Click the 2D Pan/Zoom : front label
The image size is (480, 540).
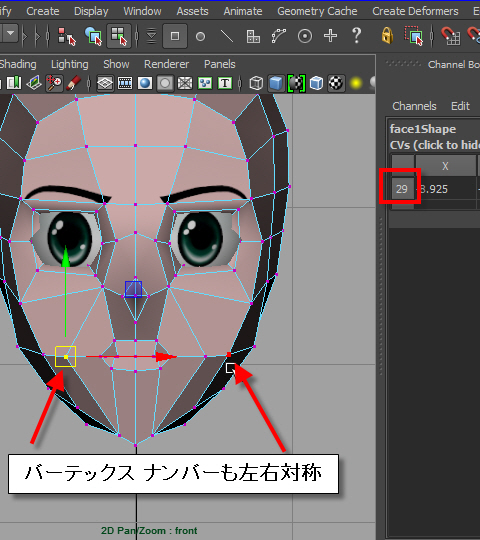[x=149, y=531]
